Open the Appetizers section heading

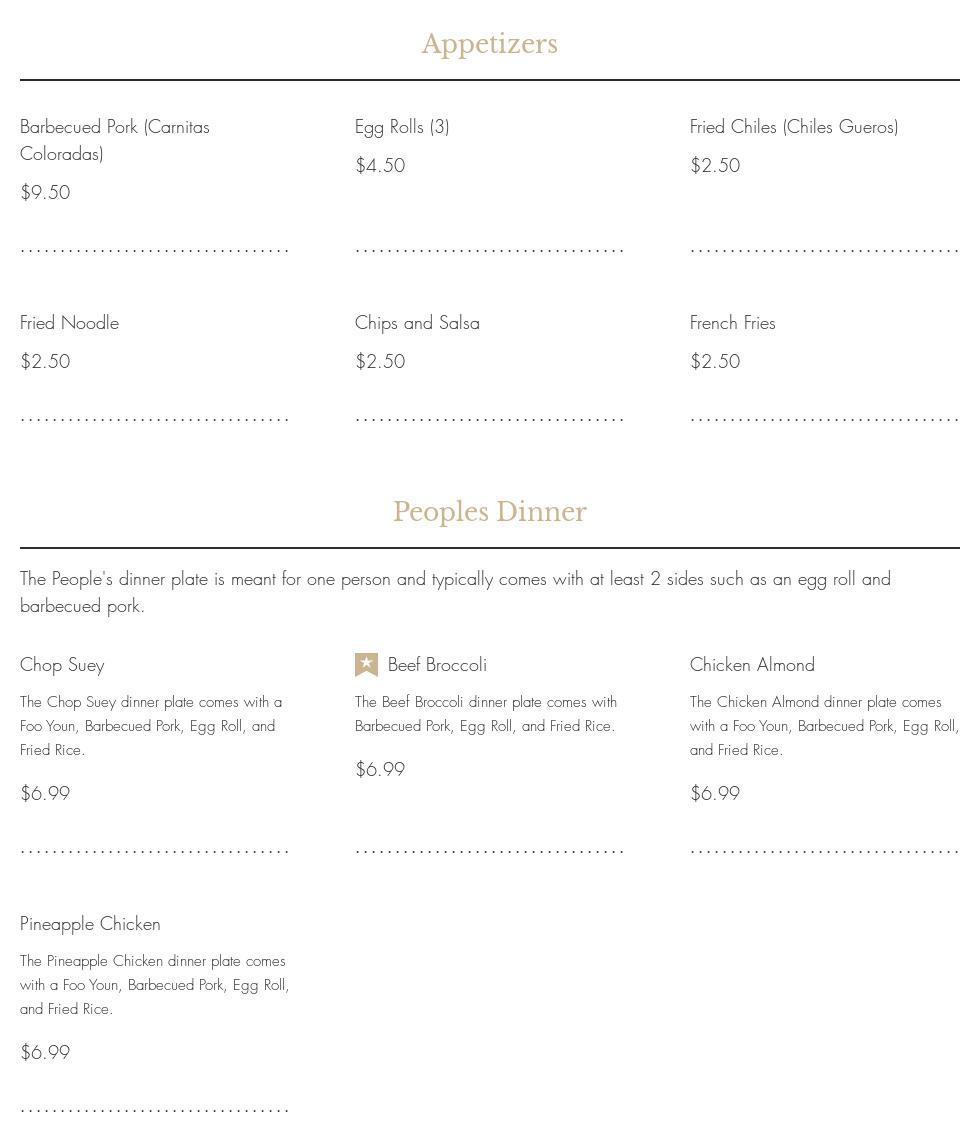click(x=489, y=44)
